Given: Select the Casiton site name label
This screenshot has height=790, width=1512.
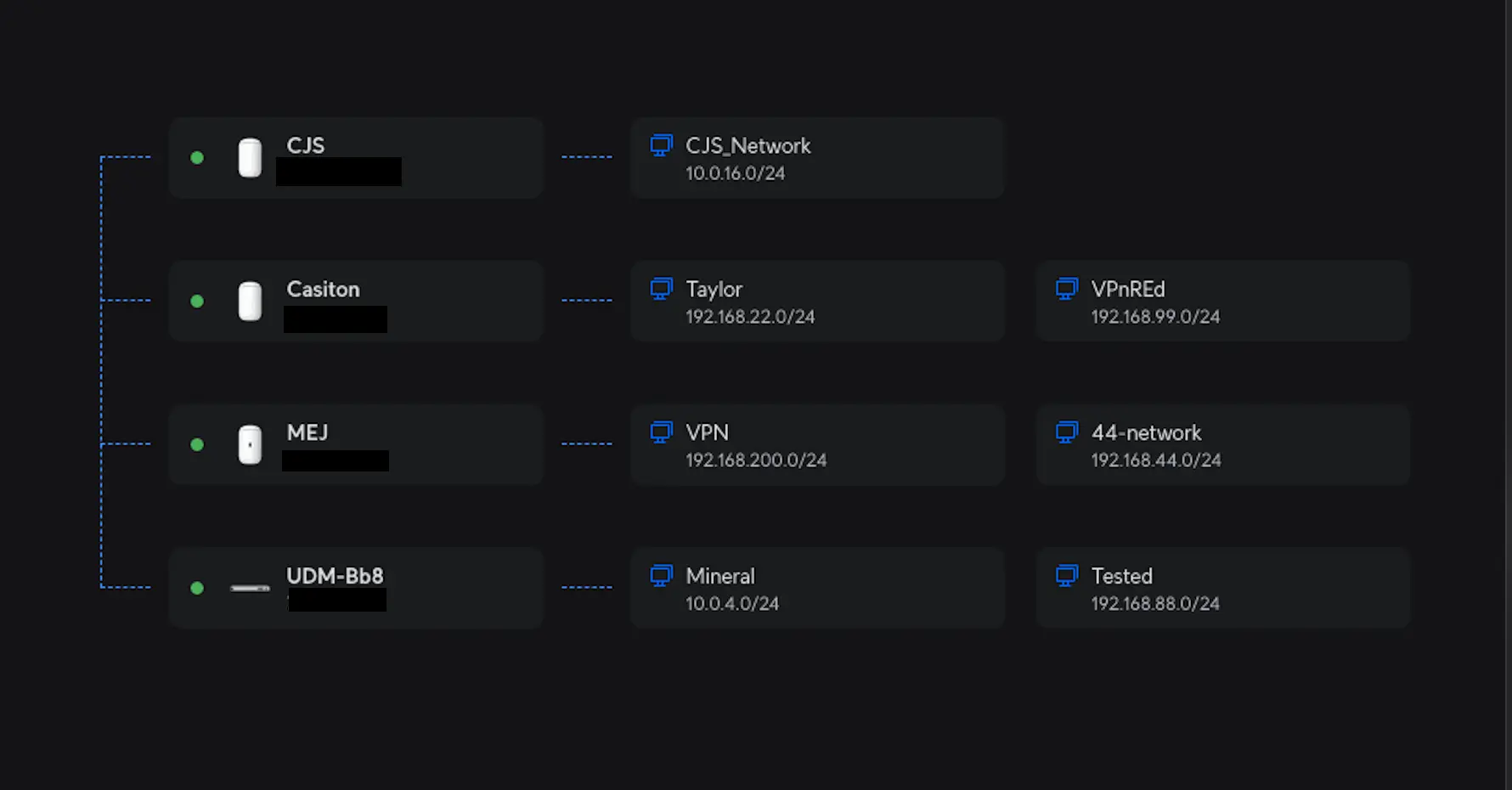Looking at the screenshot, I should 323,290.
